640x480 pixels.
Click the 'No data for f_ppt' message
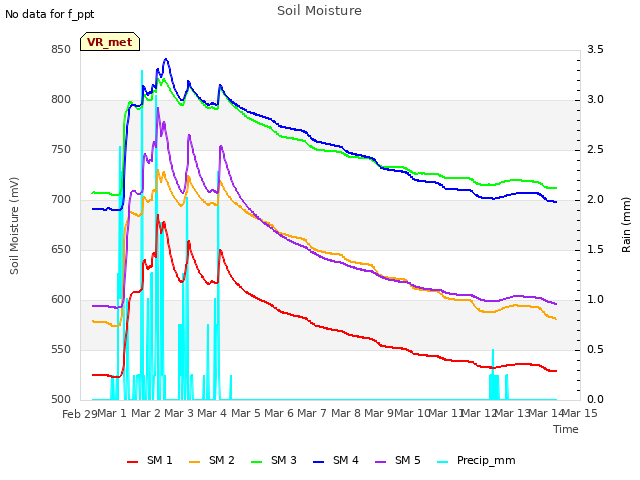[49, 14]
